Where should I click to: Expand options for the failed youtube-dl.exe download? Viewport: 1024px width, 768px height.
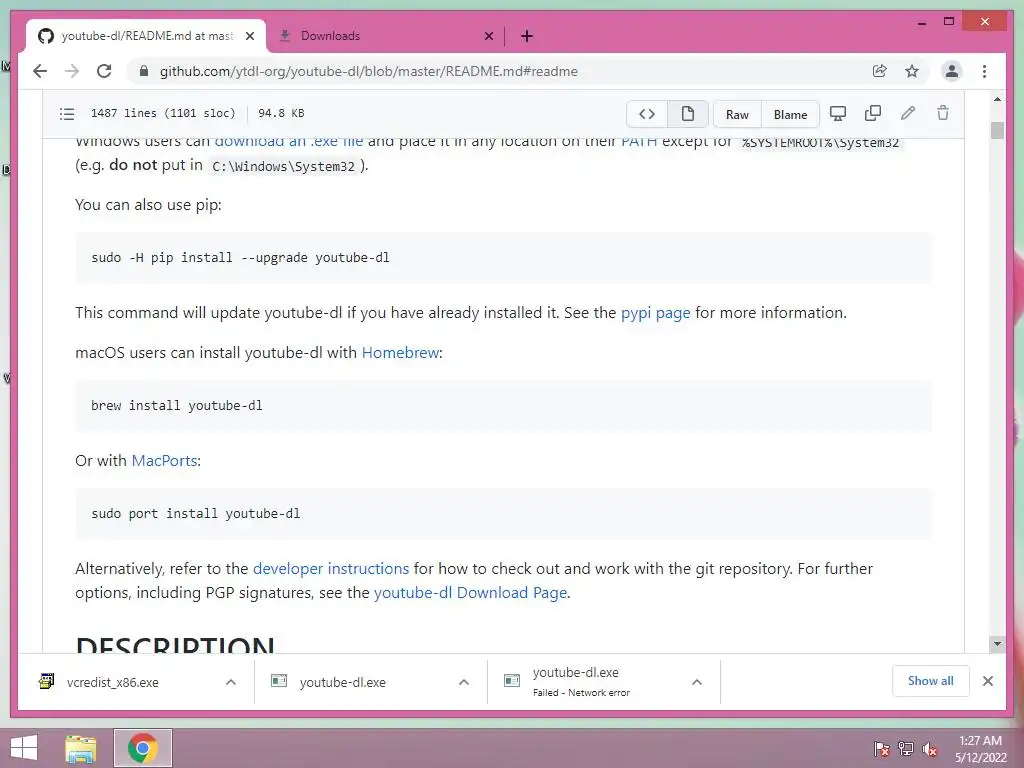click(x=697, y=682)
